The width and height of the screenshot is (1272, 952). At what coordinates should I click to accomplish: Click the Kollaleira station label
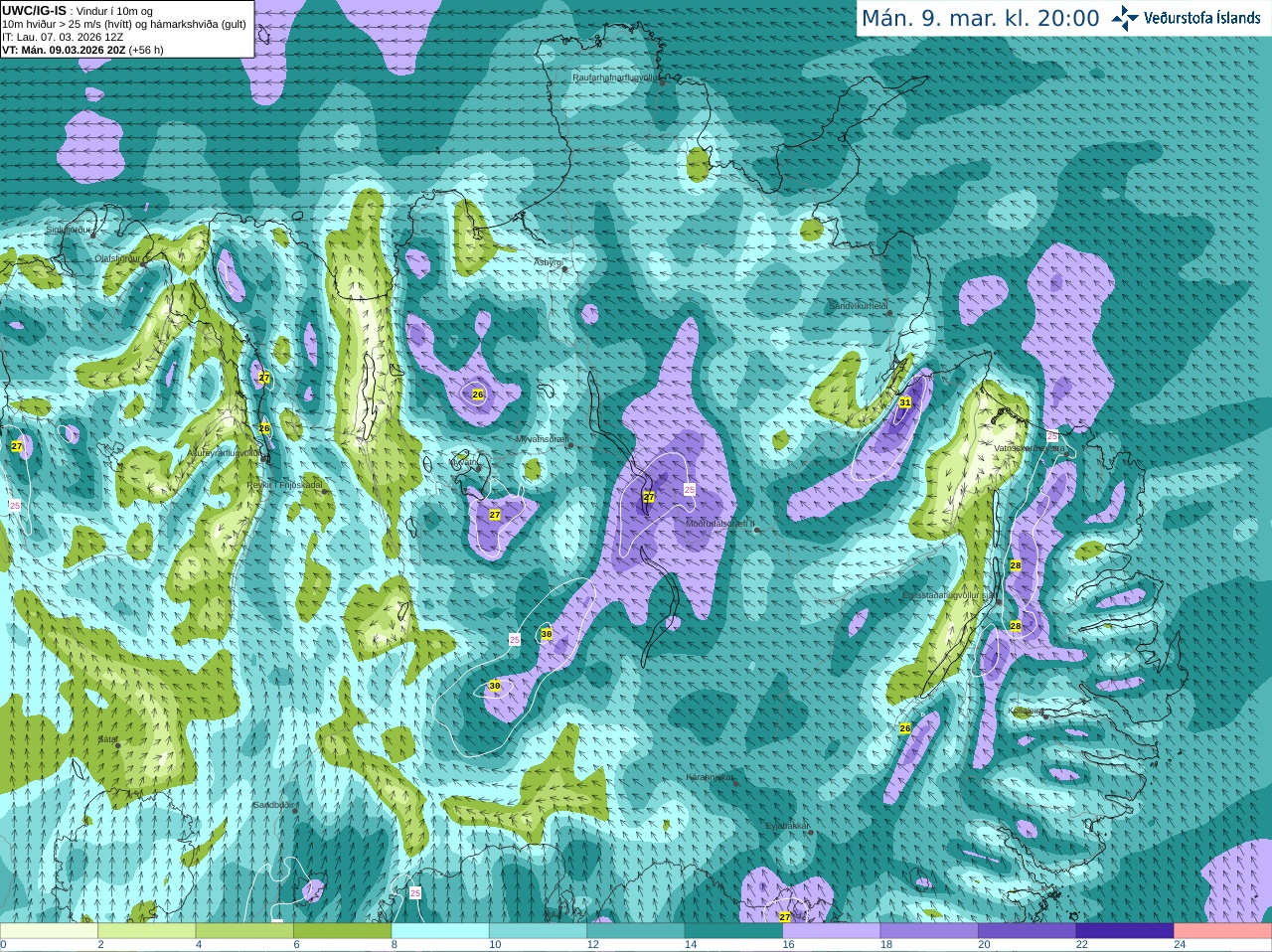pos(1026,711)
